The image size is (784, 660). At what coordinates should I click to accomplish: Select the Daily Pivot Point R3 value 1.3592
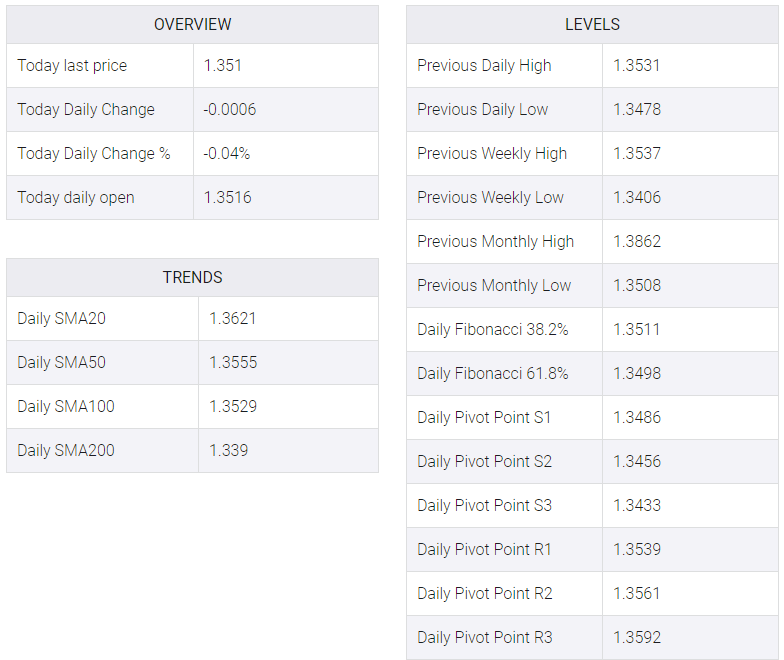coord(637,638)
